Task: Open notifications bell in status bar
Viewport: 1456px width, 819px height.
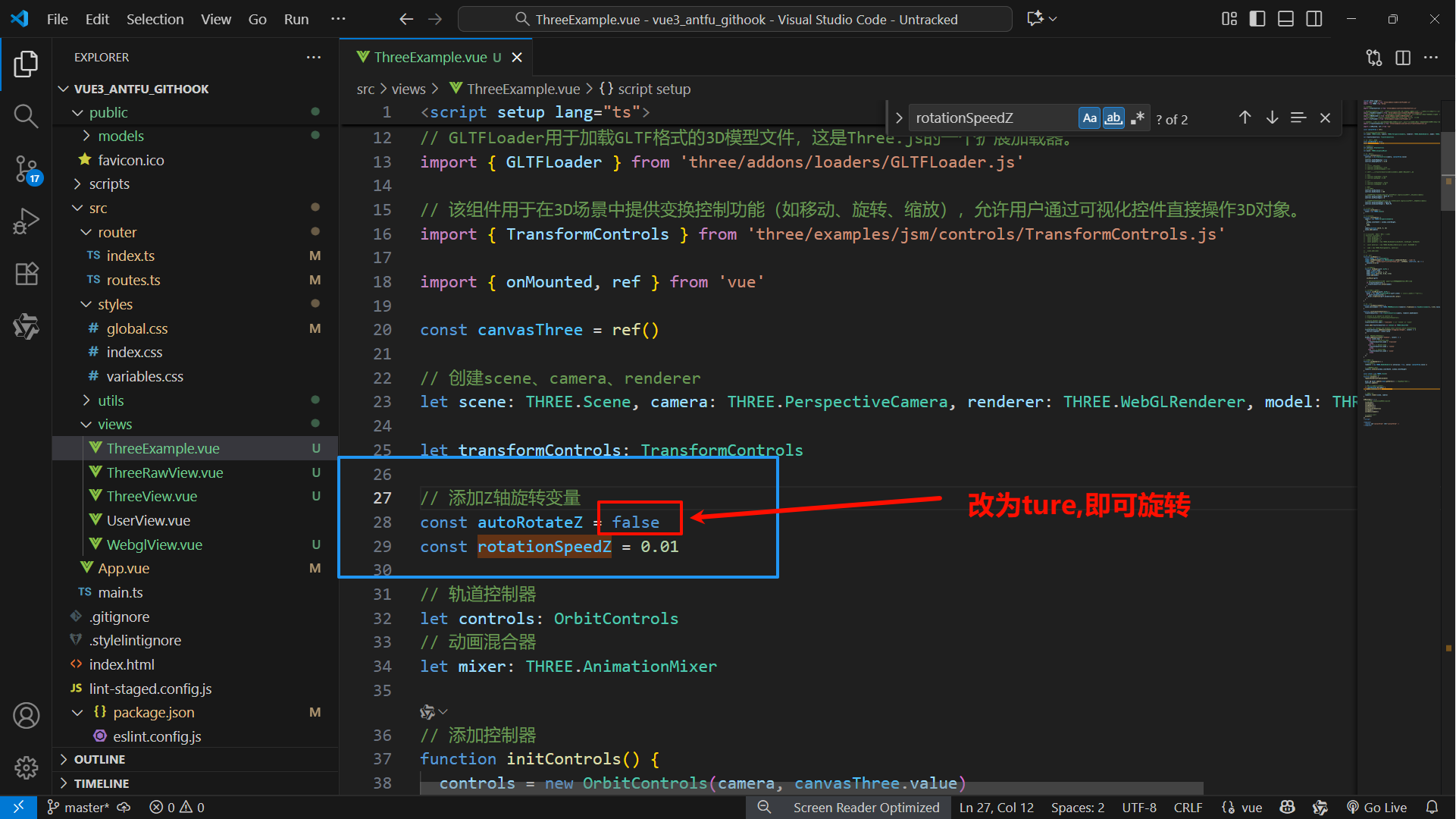Action: 1432,808
